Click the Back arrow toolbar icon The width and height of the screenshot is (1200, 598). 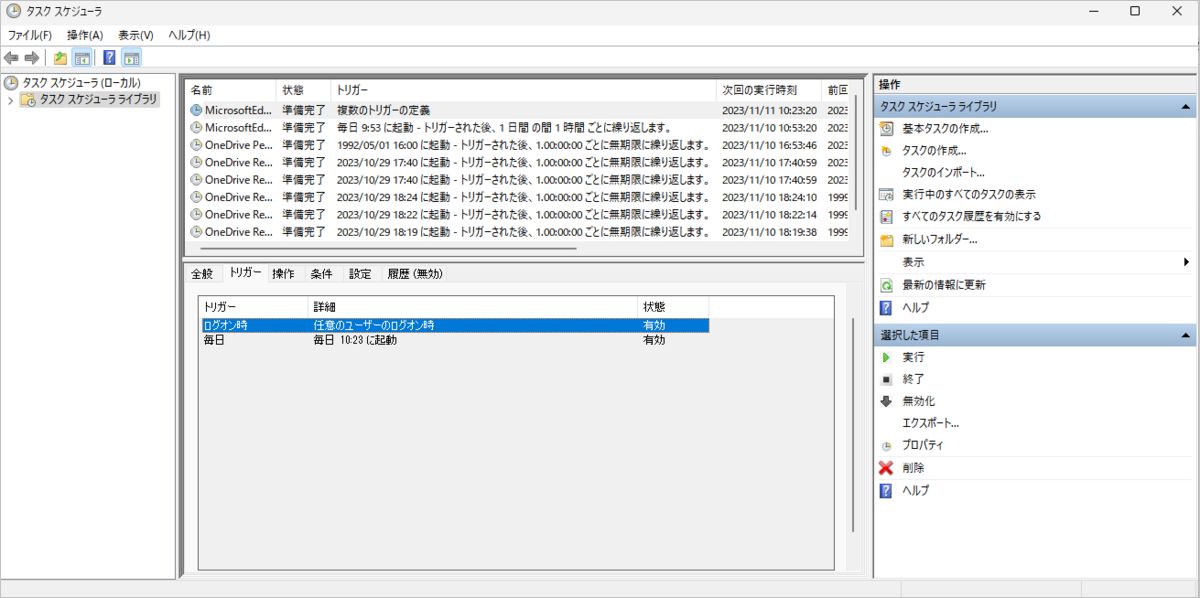click(11, 58)
